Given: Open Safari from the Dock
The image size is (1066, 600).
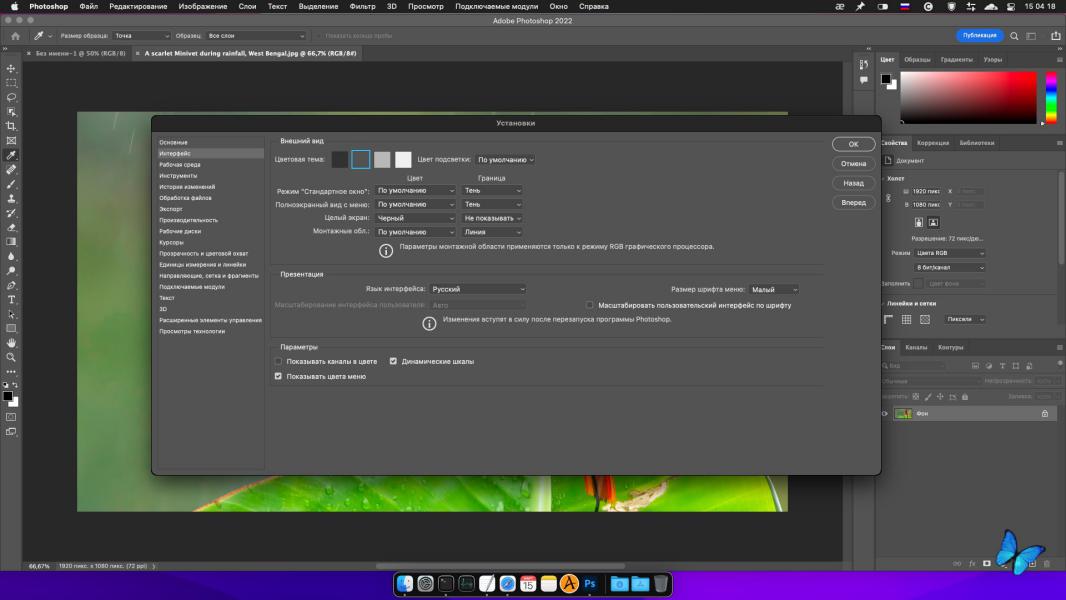Looking at the screenshot, I should [507, 584].
